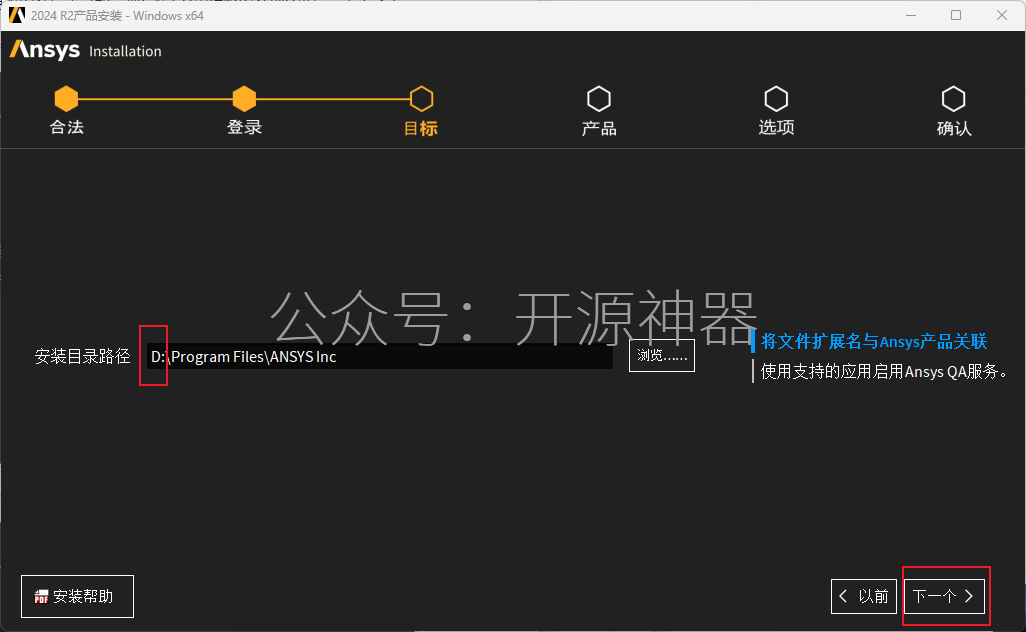Click the 登录 step label
Screen dimensions: 1026x632
[244, 127]
